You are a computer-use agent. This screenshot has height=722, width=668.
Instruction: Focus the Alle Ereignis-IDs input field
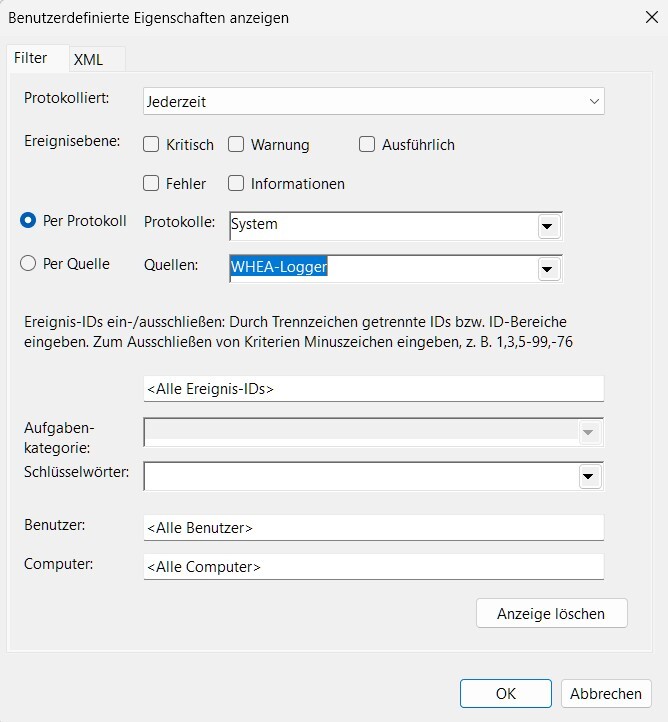pyautogui.click(x=373, y=389)
